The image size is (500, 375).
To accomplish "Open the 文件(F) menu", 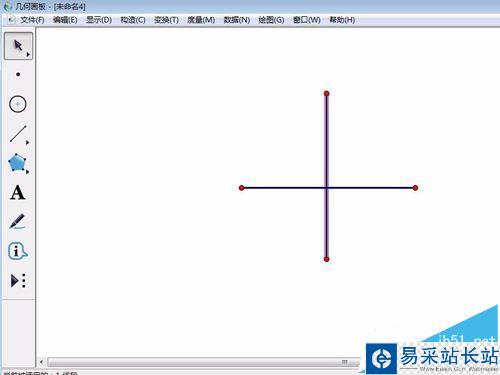I will 32,20.
